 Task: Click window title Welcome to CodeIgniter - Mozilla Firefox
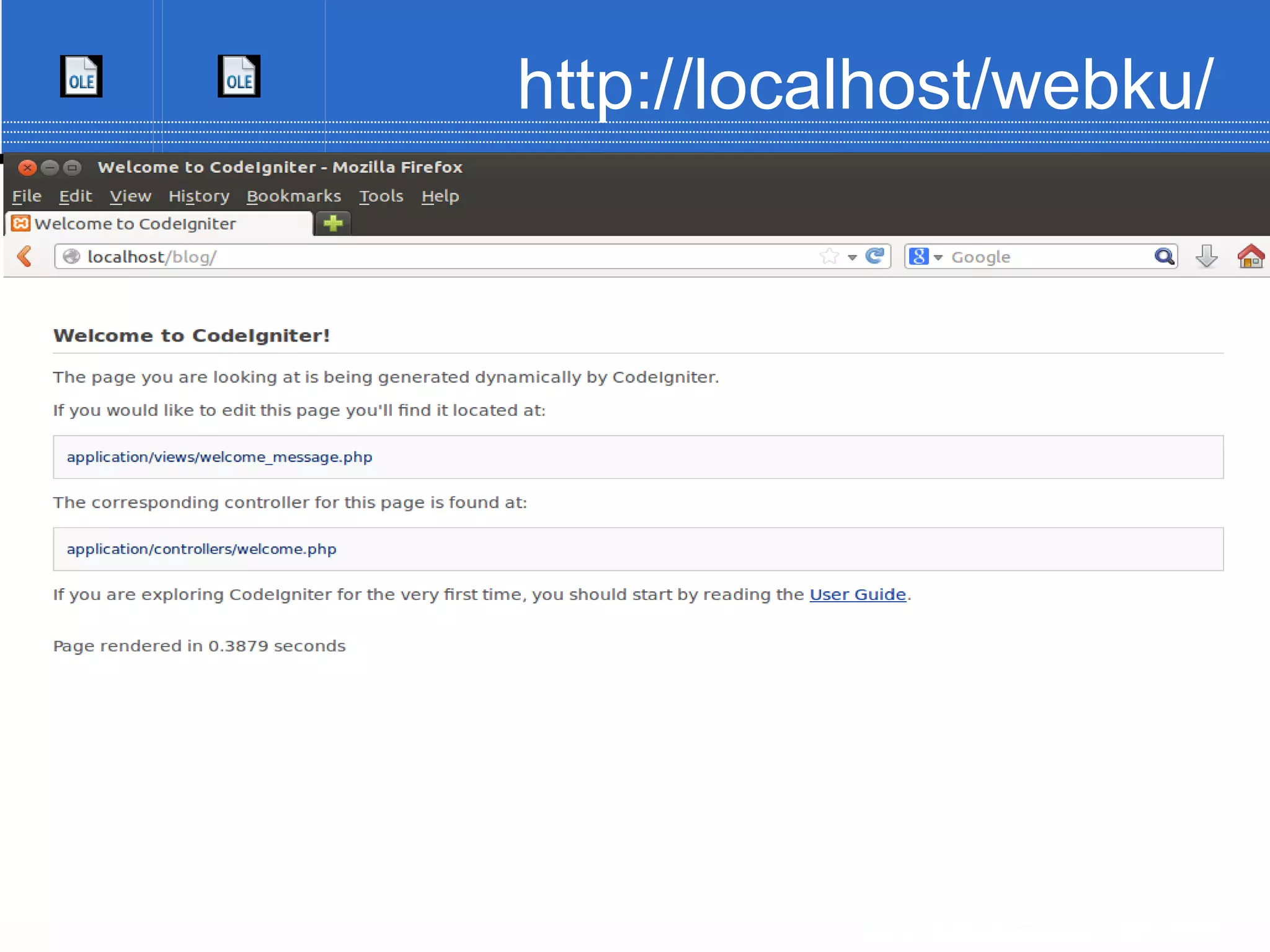(x=280, y=167)
